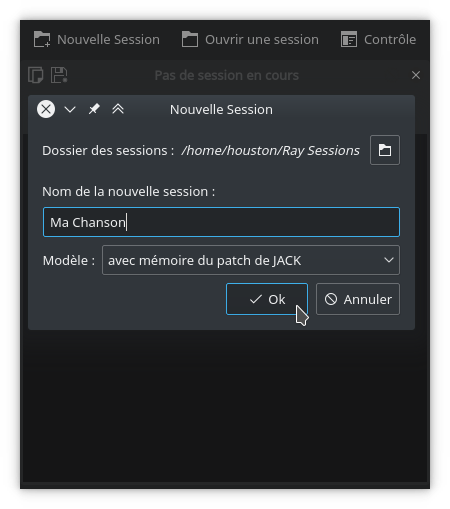Click the double-chevron up shade icon
The width and height of the screenshot is (450, 509).
pyautogui.click(x=118, y=109)
